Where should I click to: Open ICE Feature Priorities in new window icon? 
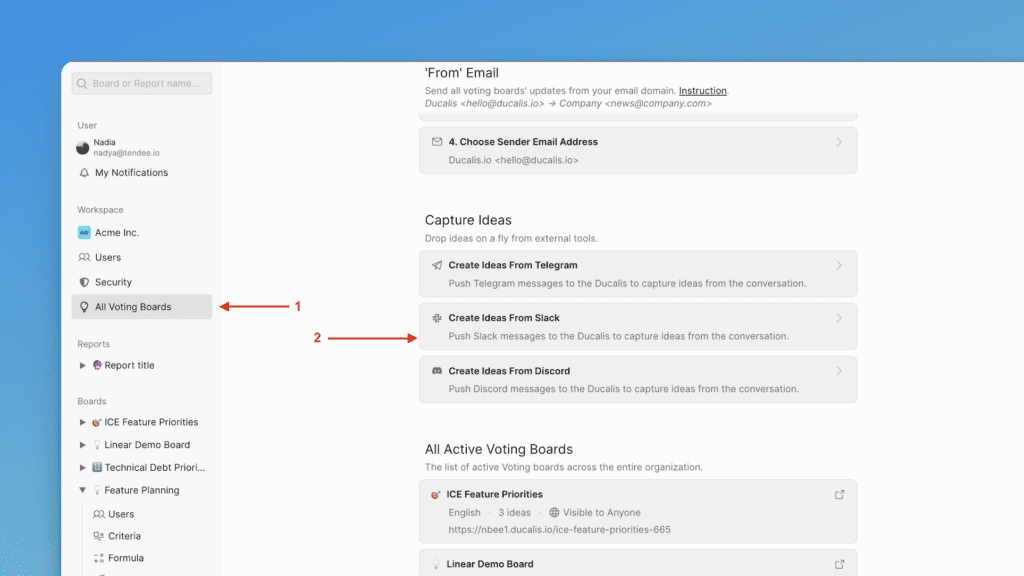tap(840, 494)
